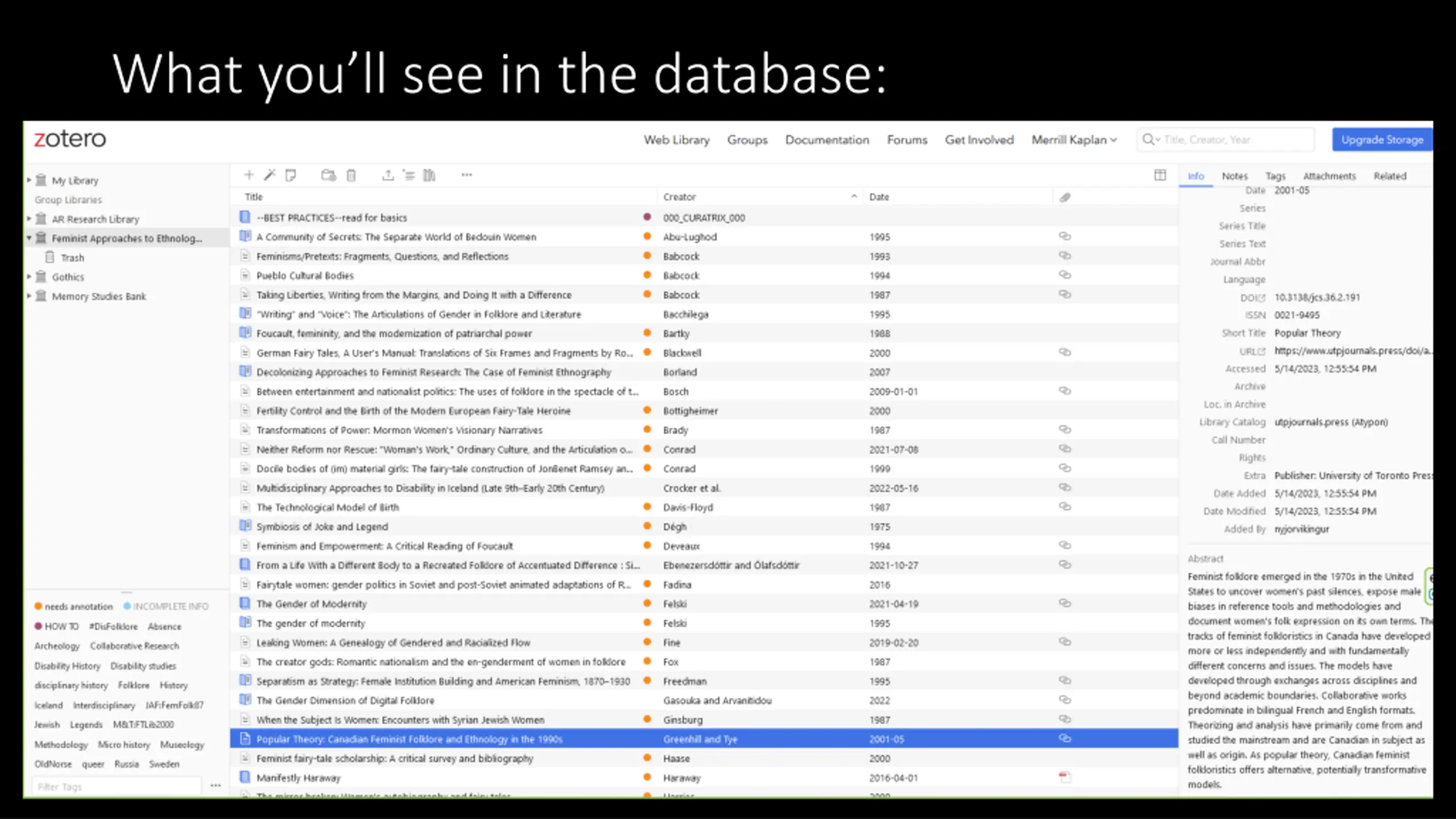Image resolution: width=1456 pixels, height=819 pixels.
Task: Click the Export upload icon
Action: pyautogui.click(x=388, y=175)
